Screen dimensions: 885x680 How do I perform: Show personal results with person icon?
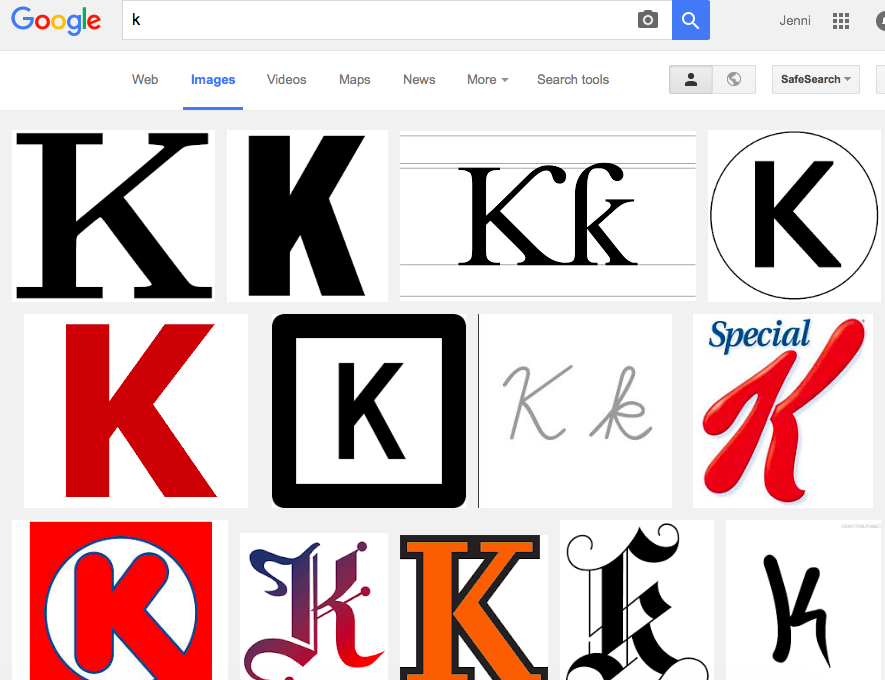click(690, 80)
